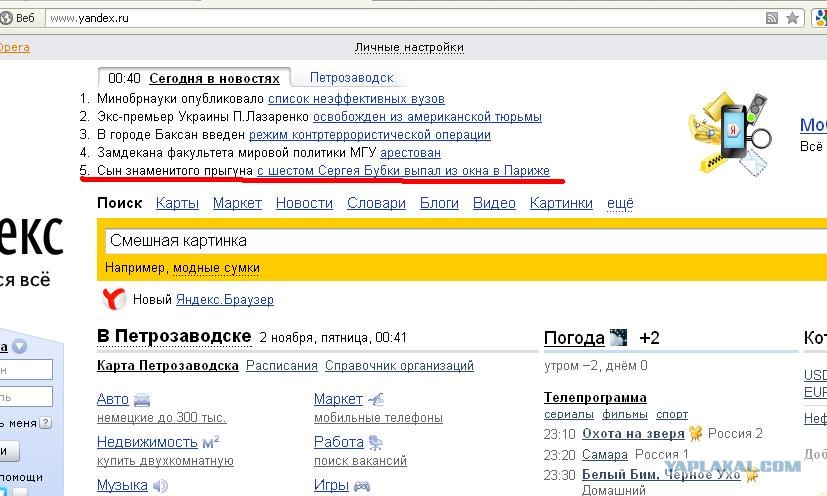Click the RSS feed icon in address bar
Screen dimensions: 827x496
pyautogui.click(x=771, y=18)
